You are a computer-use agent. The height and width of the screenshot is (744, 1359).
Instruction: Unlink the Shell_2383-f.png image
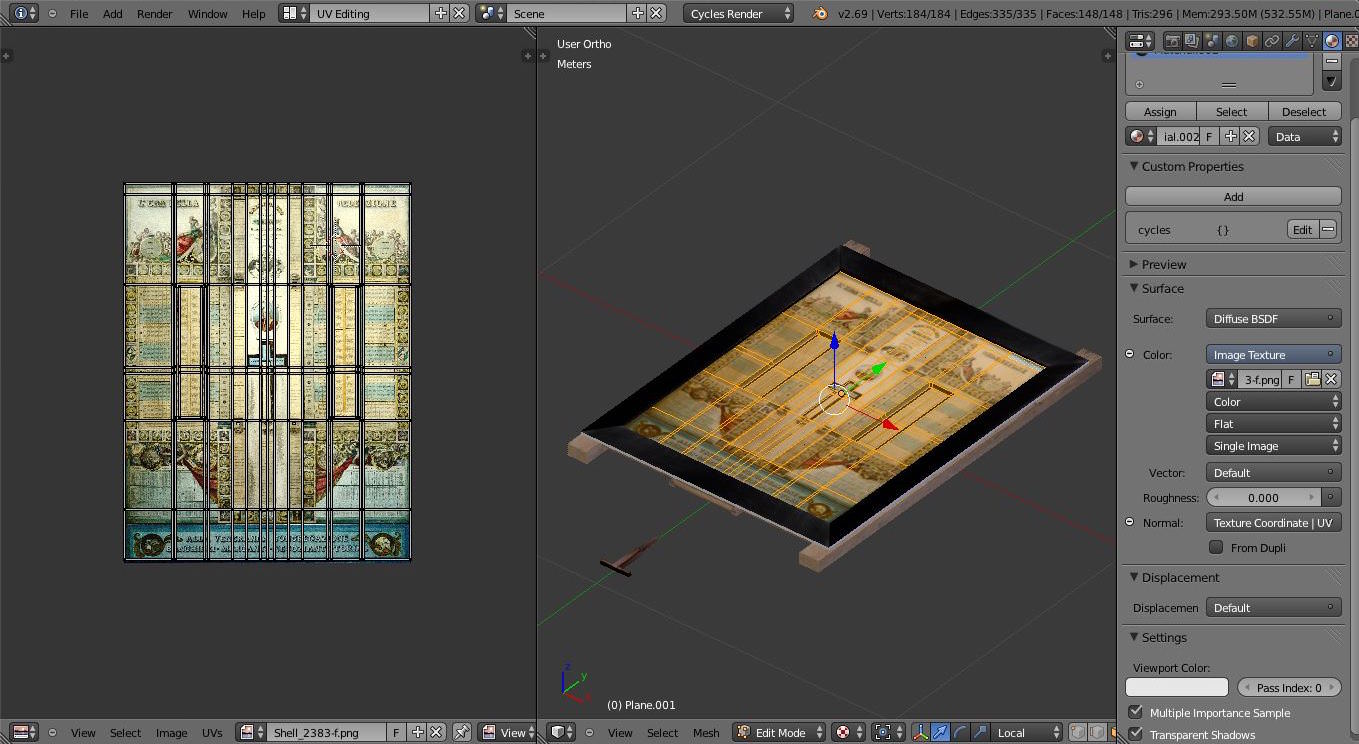click(x=436, y=732)
